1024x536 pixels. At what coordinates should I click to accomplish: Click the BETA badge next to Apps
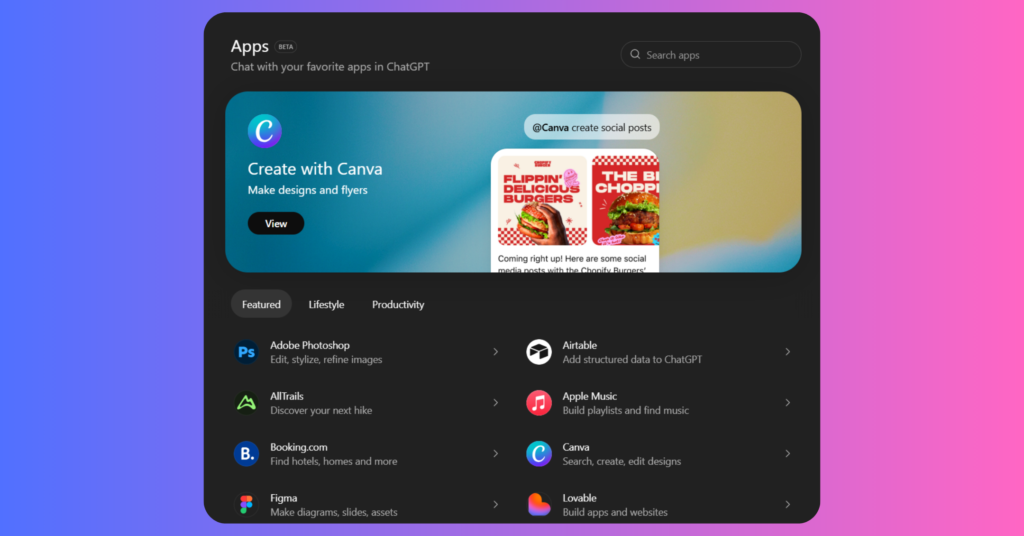pyautogui.click(x=285, y=47)
